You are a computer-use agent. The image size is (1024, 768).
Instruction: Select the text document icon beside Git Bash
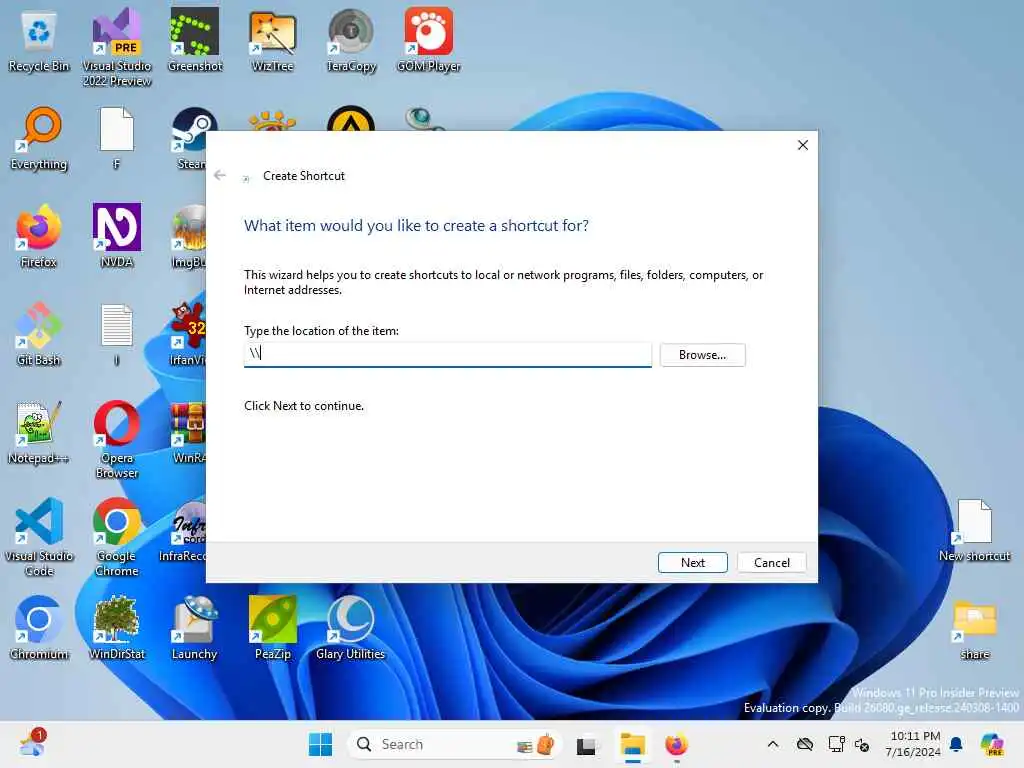point(117,334)
